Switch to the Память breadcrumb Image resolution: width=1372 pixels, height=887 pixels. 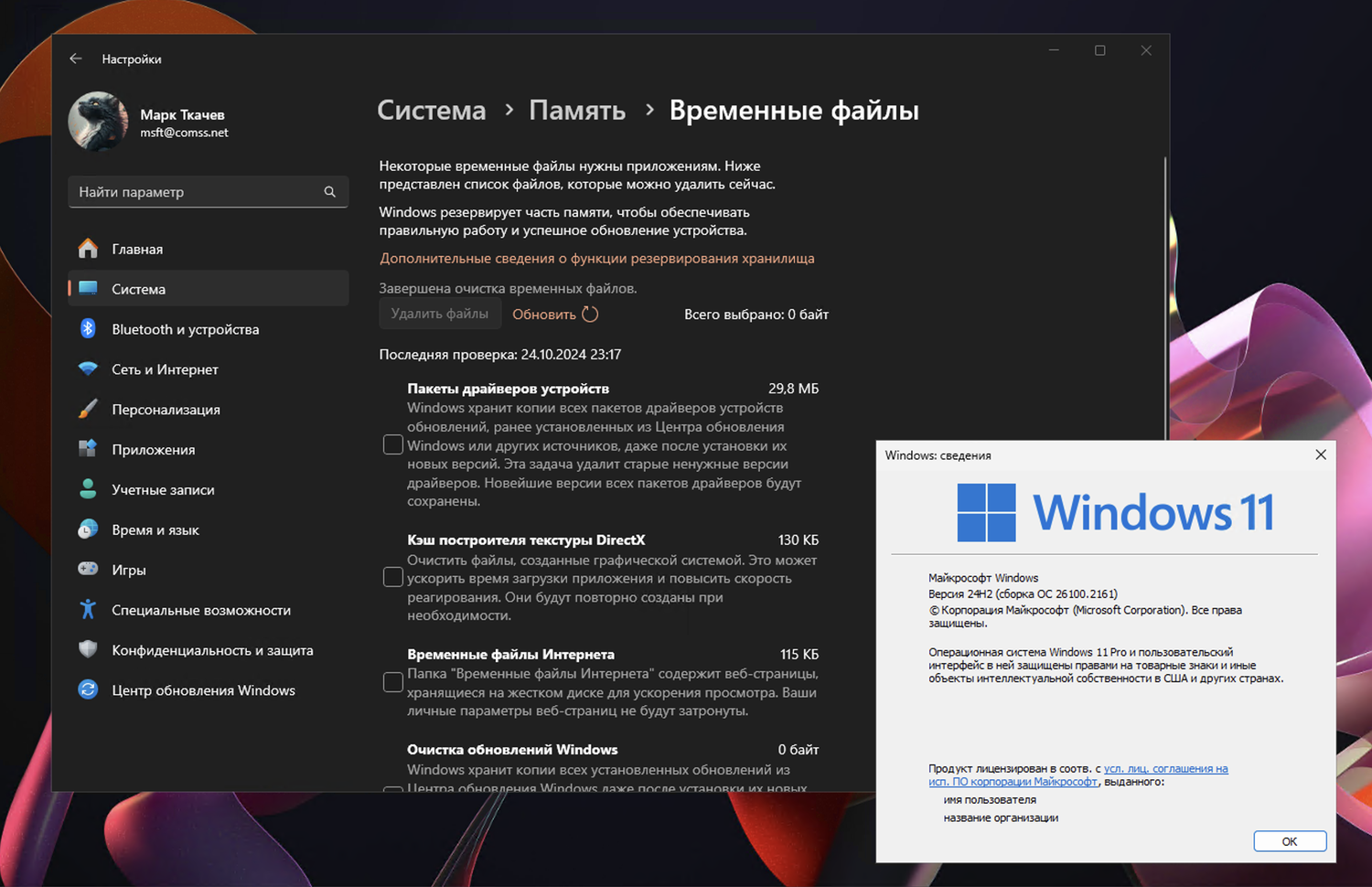576,110
